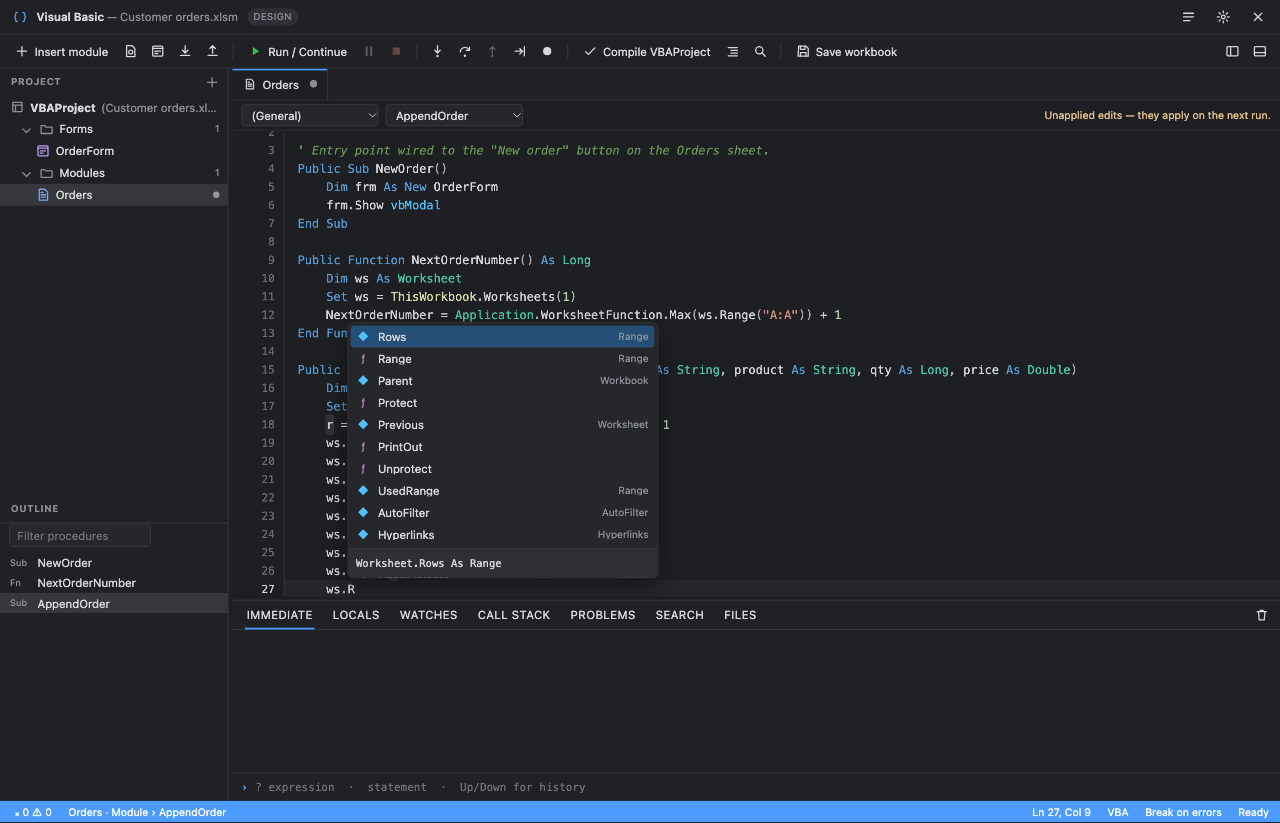Viewport: 1280px width, 823px height.
Task: Toggle Break on errors in status bar
Action: click(x=1183, y=812)
